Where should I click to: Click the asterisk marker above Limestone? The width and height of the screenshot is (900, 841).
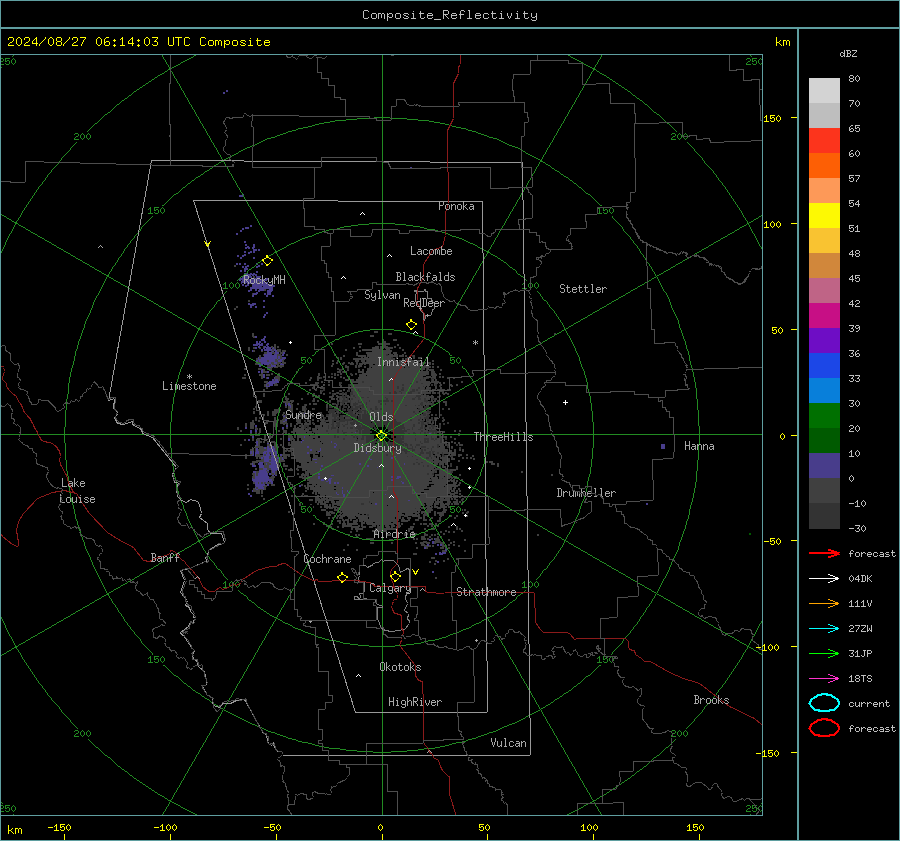point(189,377)
